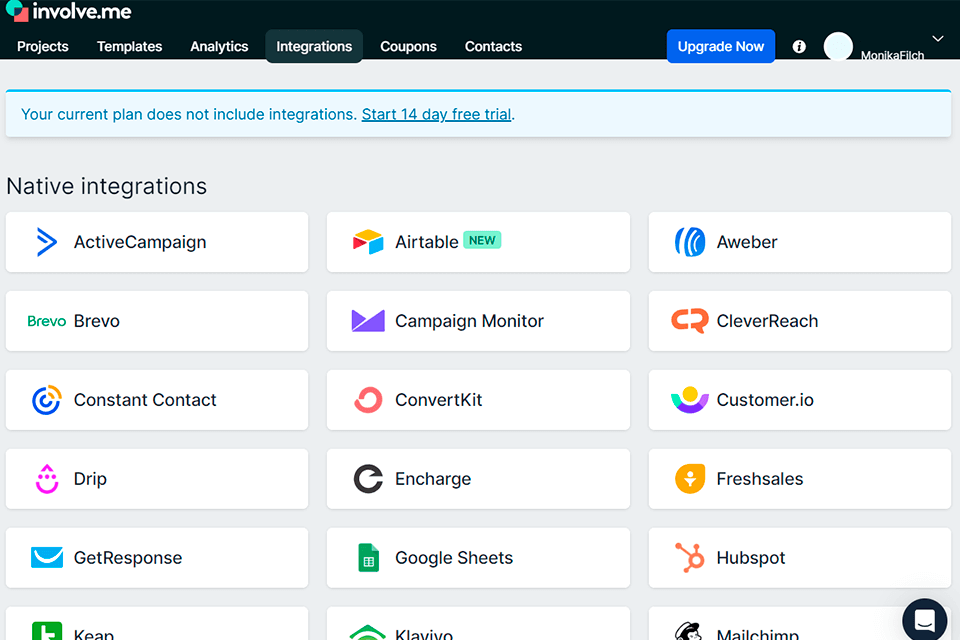Go to the Projects tab
This screenshot has height=640, width=960.
[x=43, y=47]
